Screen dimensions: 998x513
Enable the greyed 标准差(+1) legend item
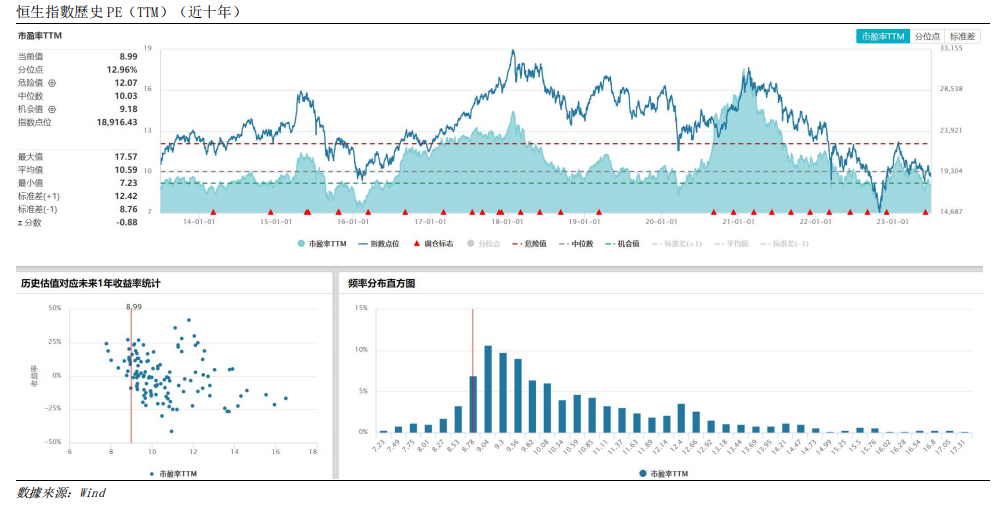point(677,244)
